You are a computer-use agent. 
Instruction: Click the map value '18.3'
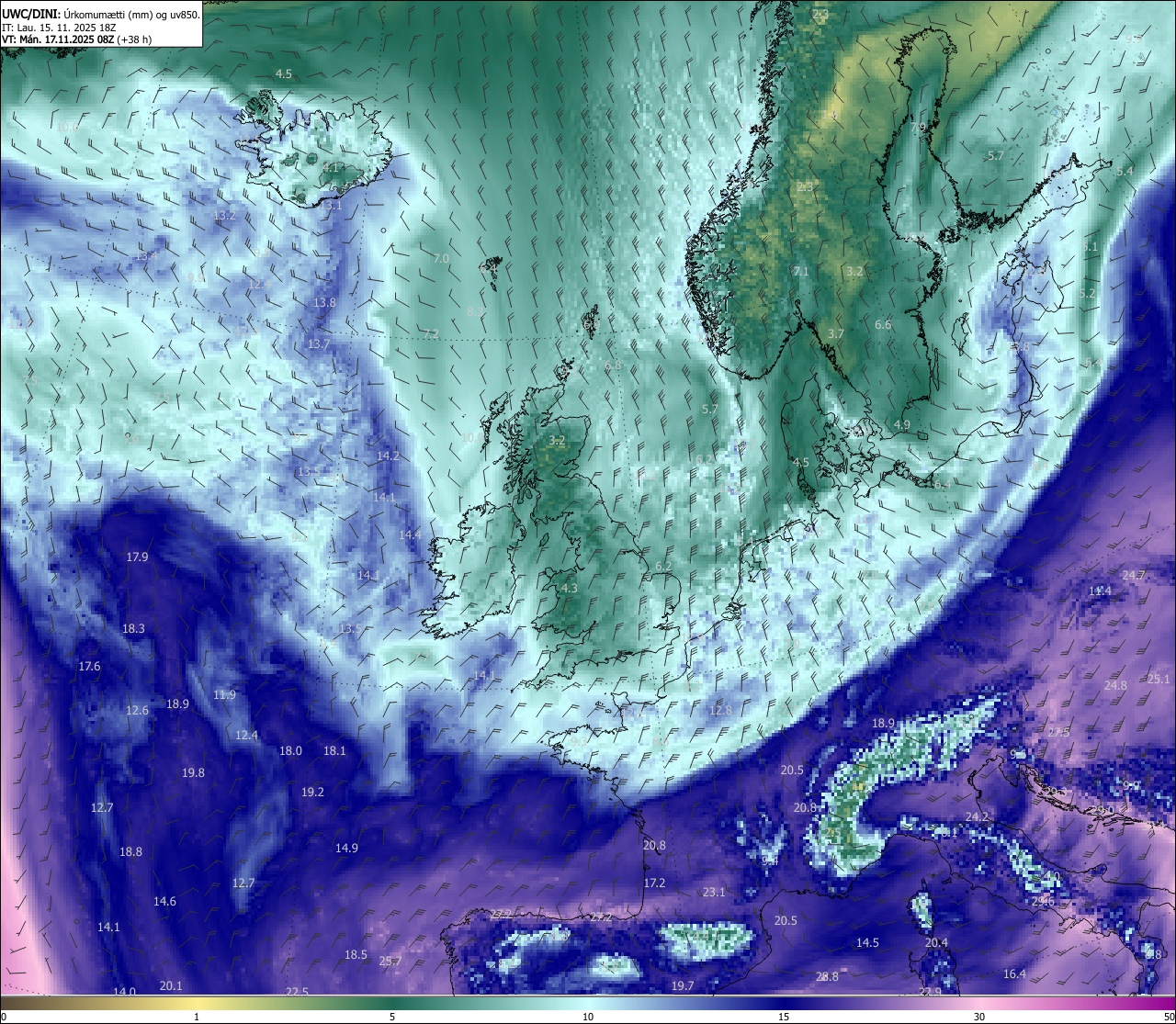point(133,628)
